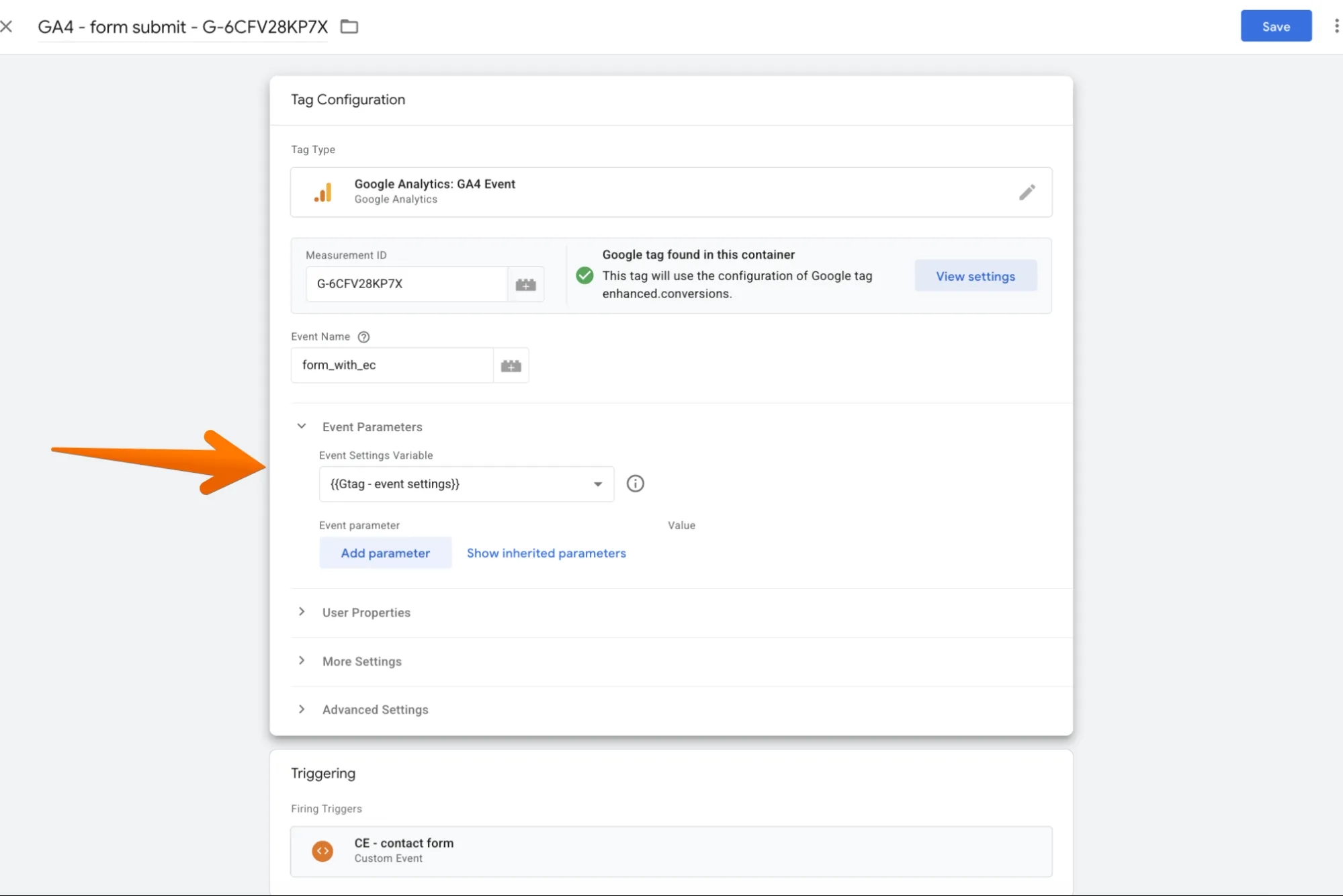Rename tag title GA4 - form submit

[183, 27]
